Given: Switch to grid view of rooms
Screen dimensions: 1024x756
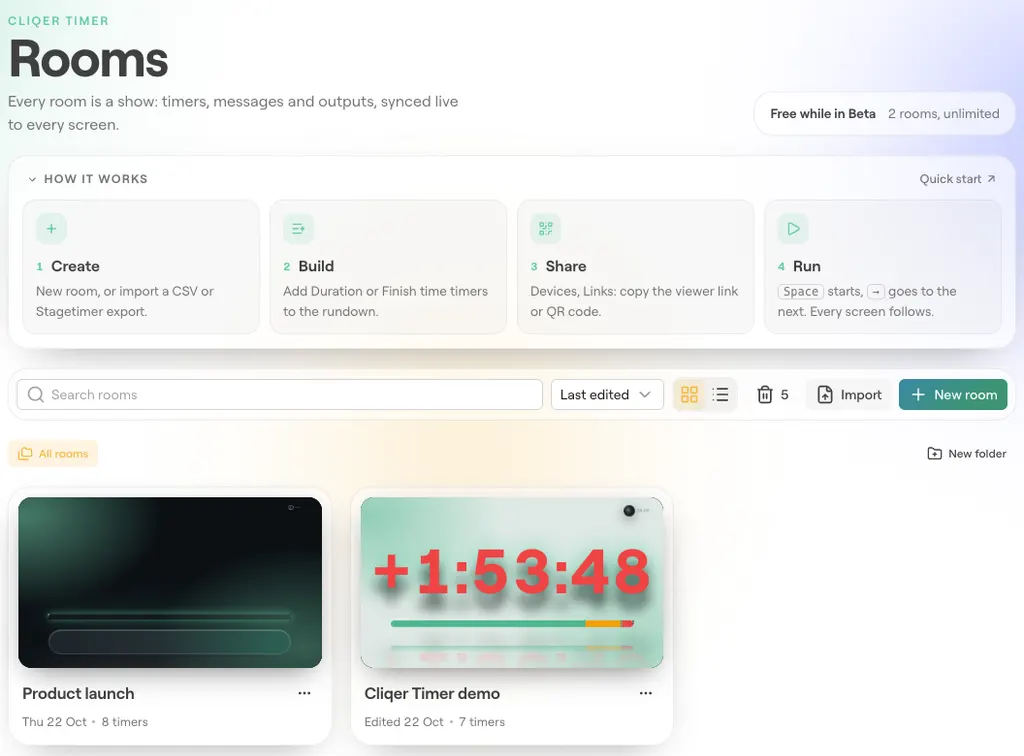Looking at the screenshot, I should pos(689,395).
